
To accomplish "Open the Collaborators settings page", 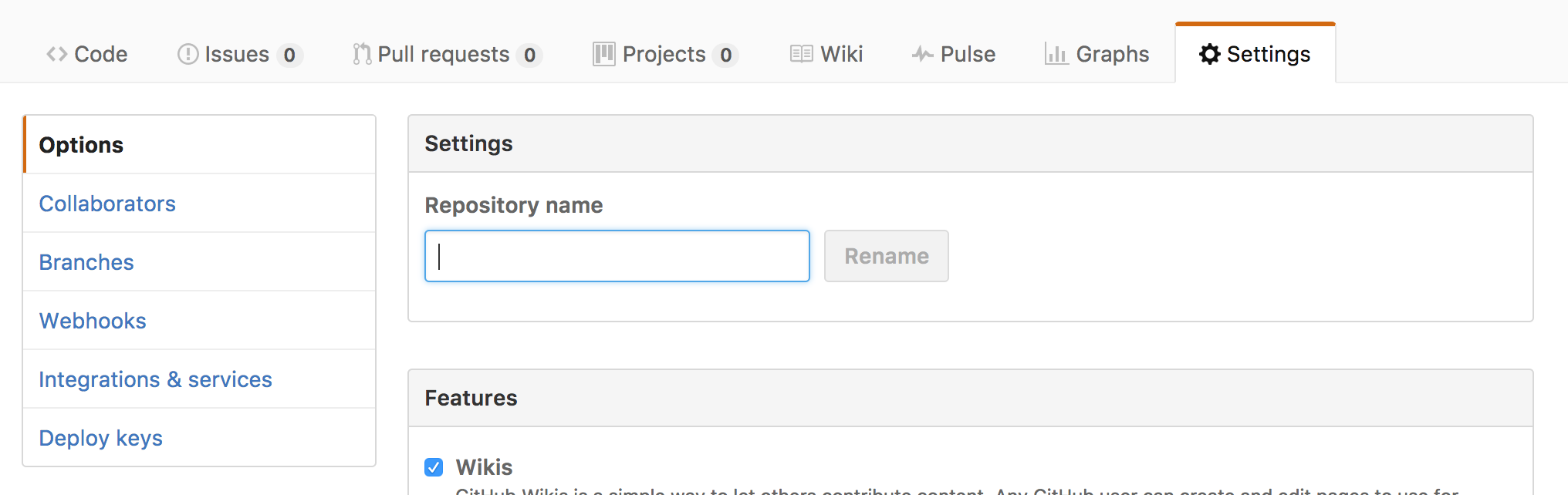I will tap(199, 204).
